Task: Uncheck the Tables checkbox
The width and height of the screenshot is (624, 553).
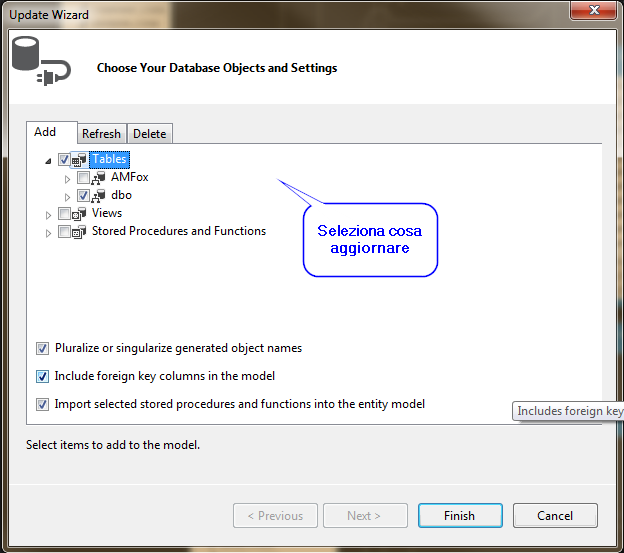Action: (x=64, y=160)
